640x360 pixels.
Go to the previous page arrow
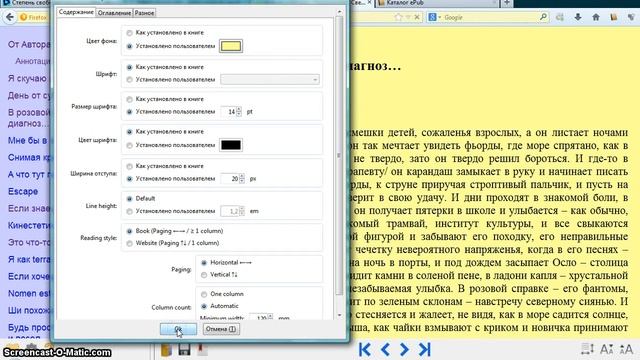tap(385, 349)
